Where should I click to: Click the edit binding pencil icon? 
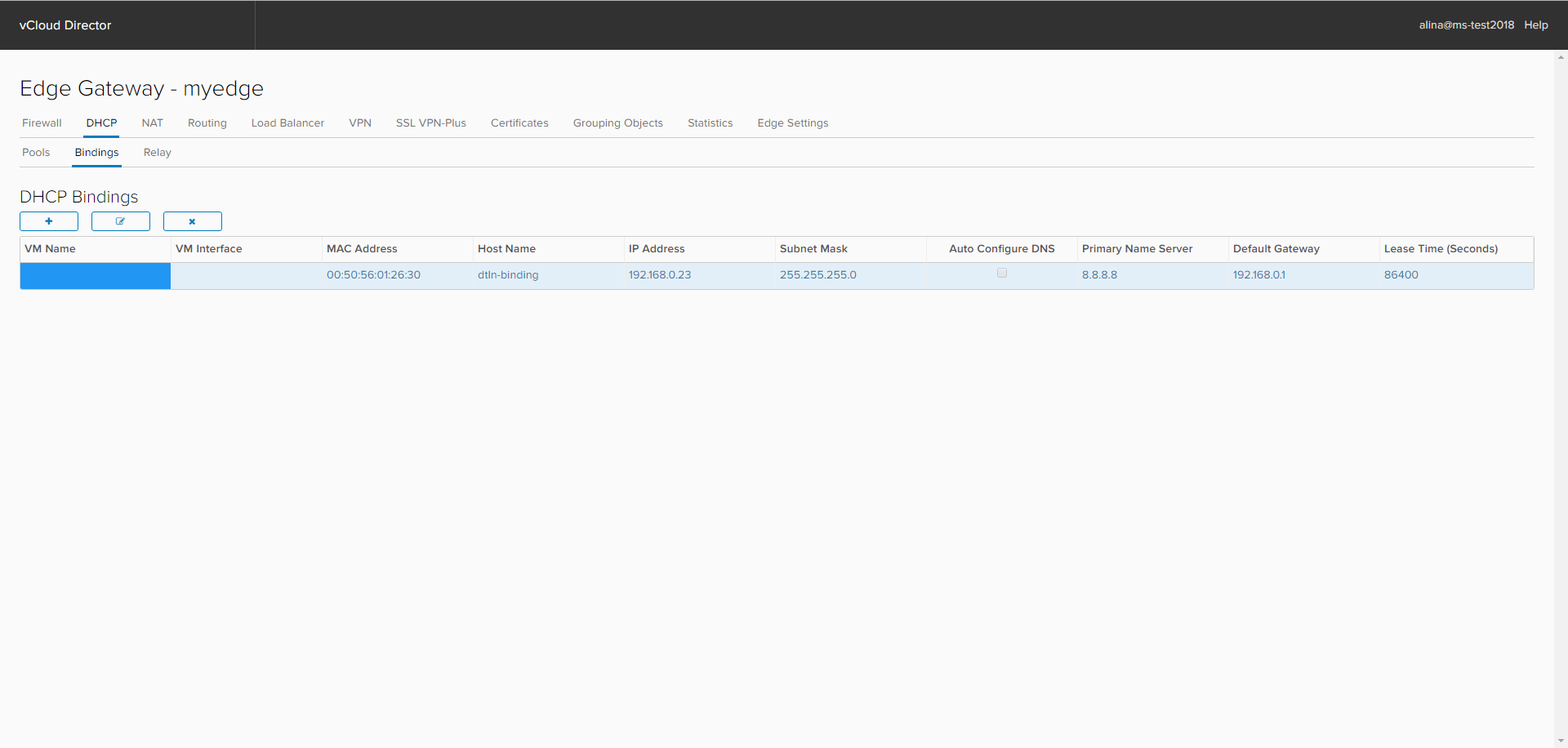click(x=120, y=221)
